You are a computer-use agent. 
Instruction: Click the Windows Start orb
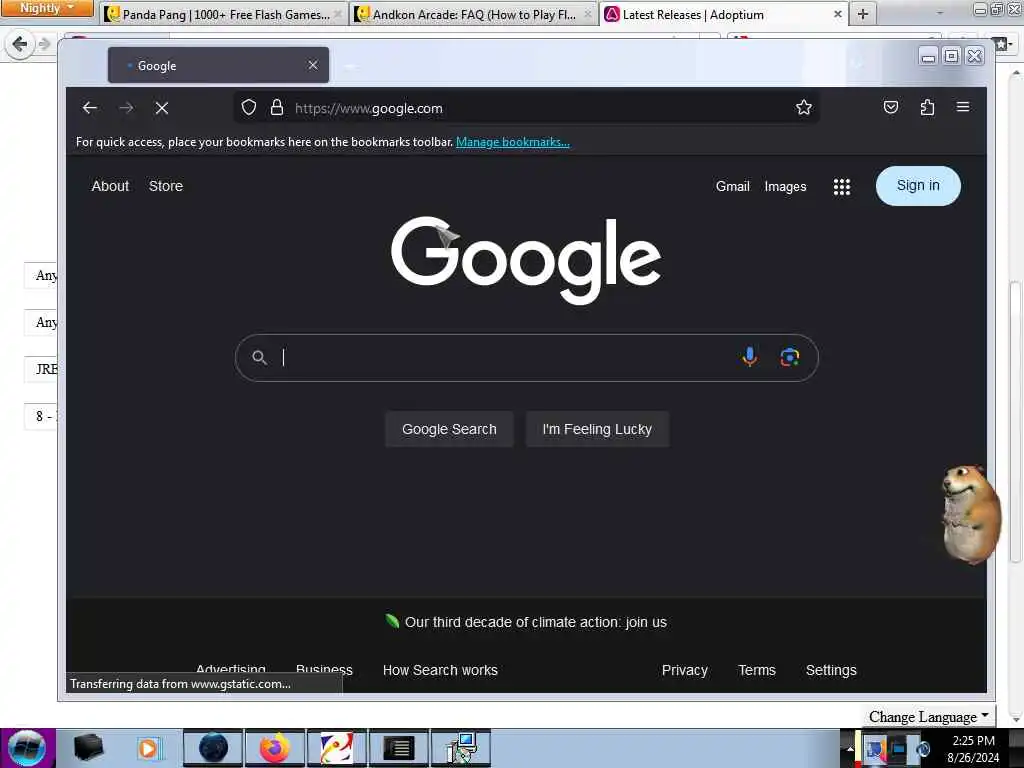(x=27, y=748)
